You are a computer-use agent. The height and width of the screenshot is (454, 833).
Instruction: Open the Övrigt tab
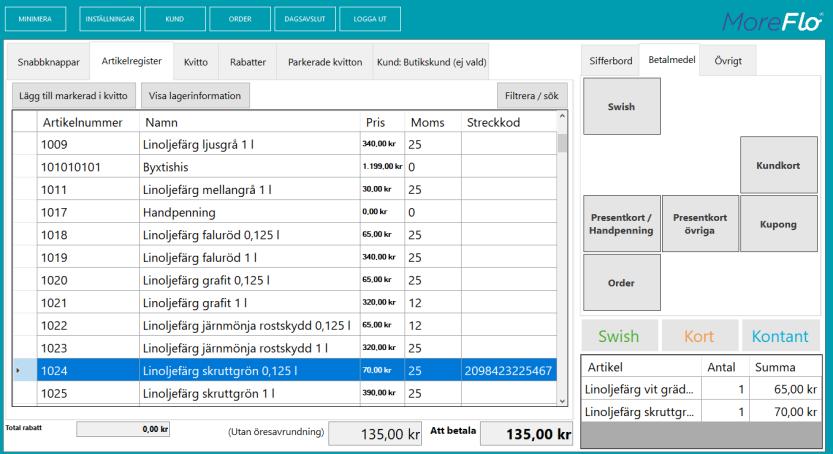pos(728,61)
